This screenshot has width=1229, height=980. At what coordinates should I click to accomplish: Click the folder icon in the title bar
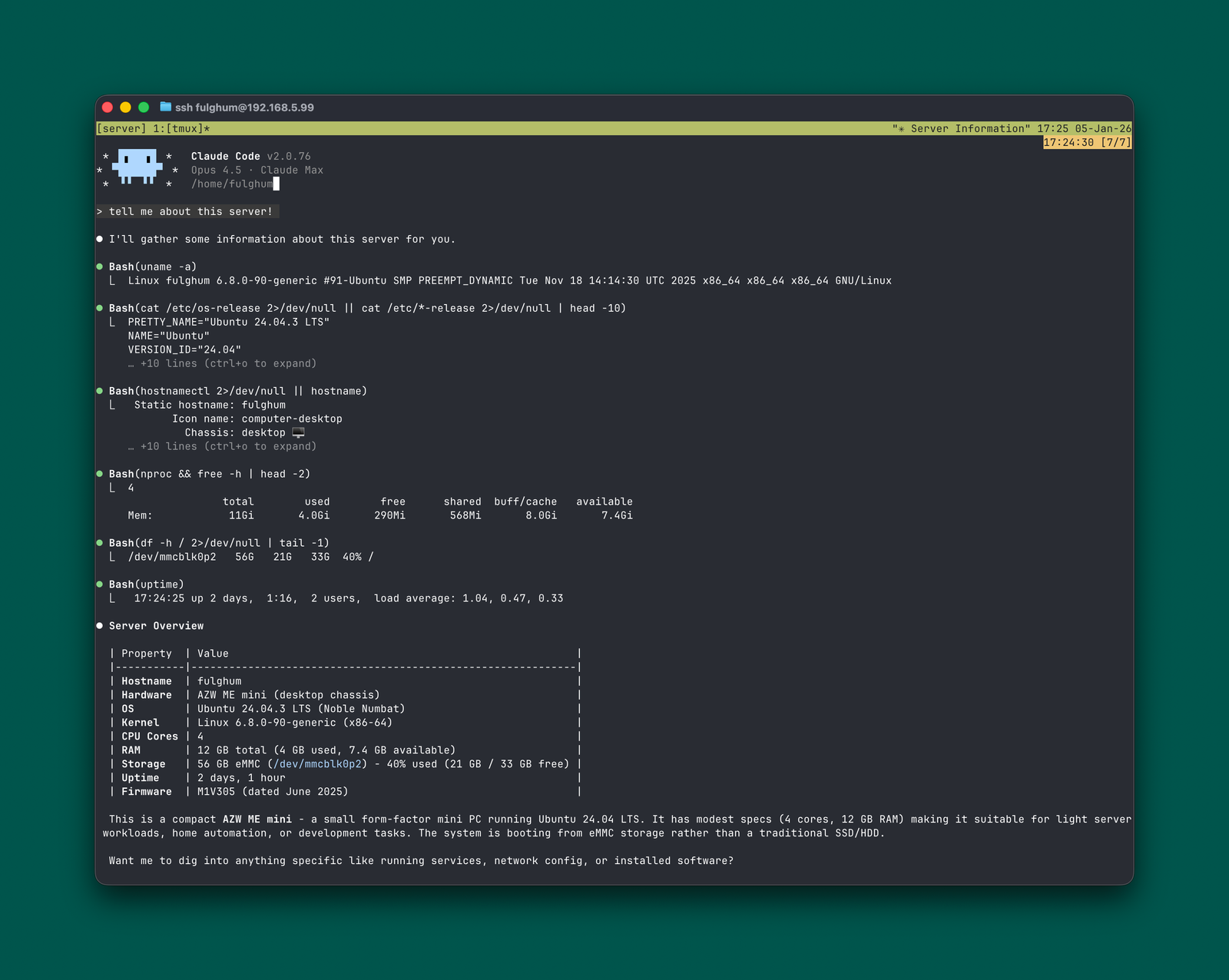[x=164, y=108]
